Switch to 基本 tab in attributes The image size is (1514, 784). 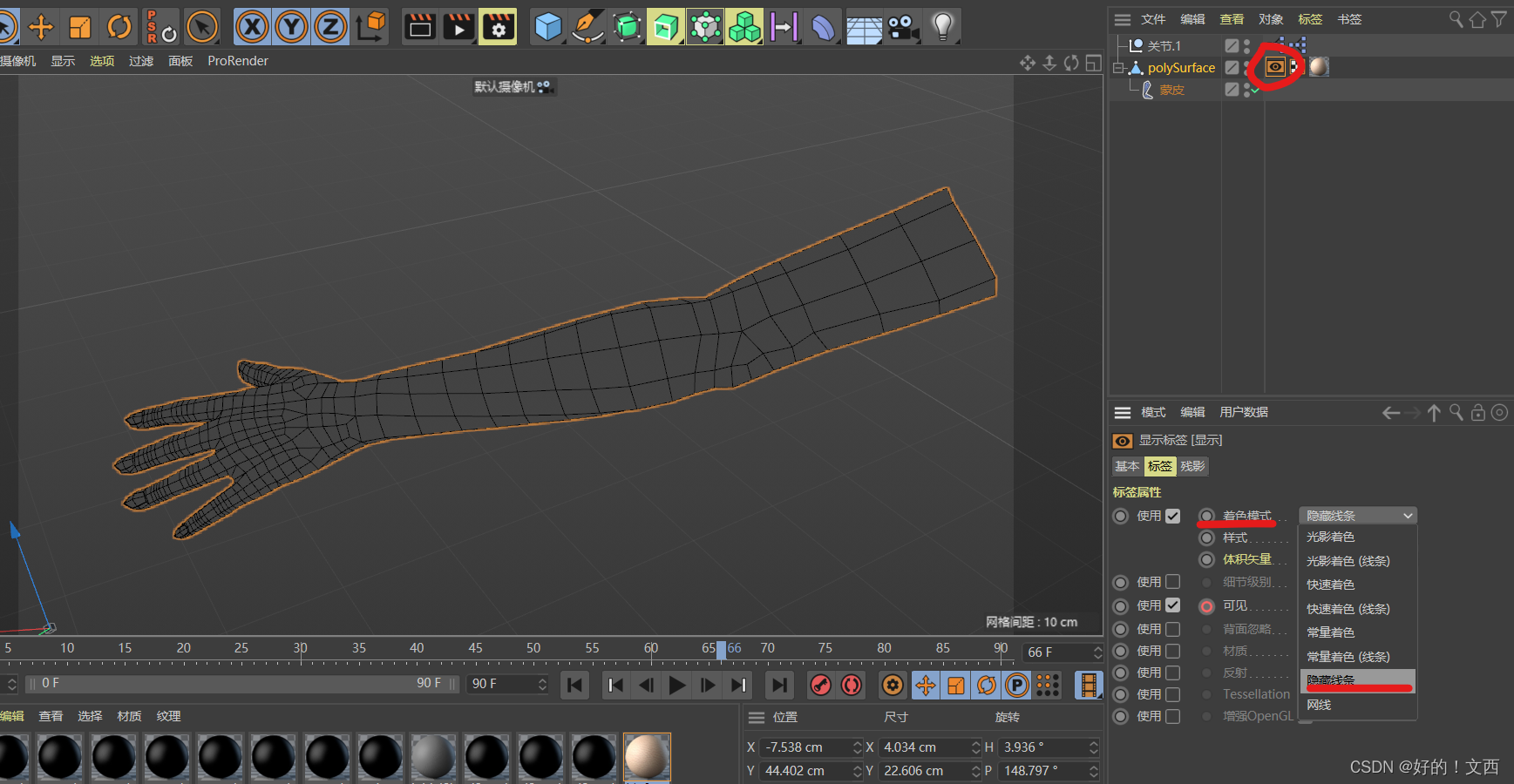pyautogui.click(x=1127, y=466)
